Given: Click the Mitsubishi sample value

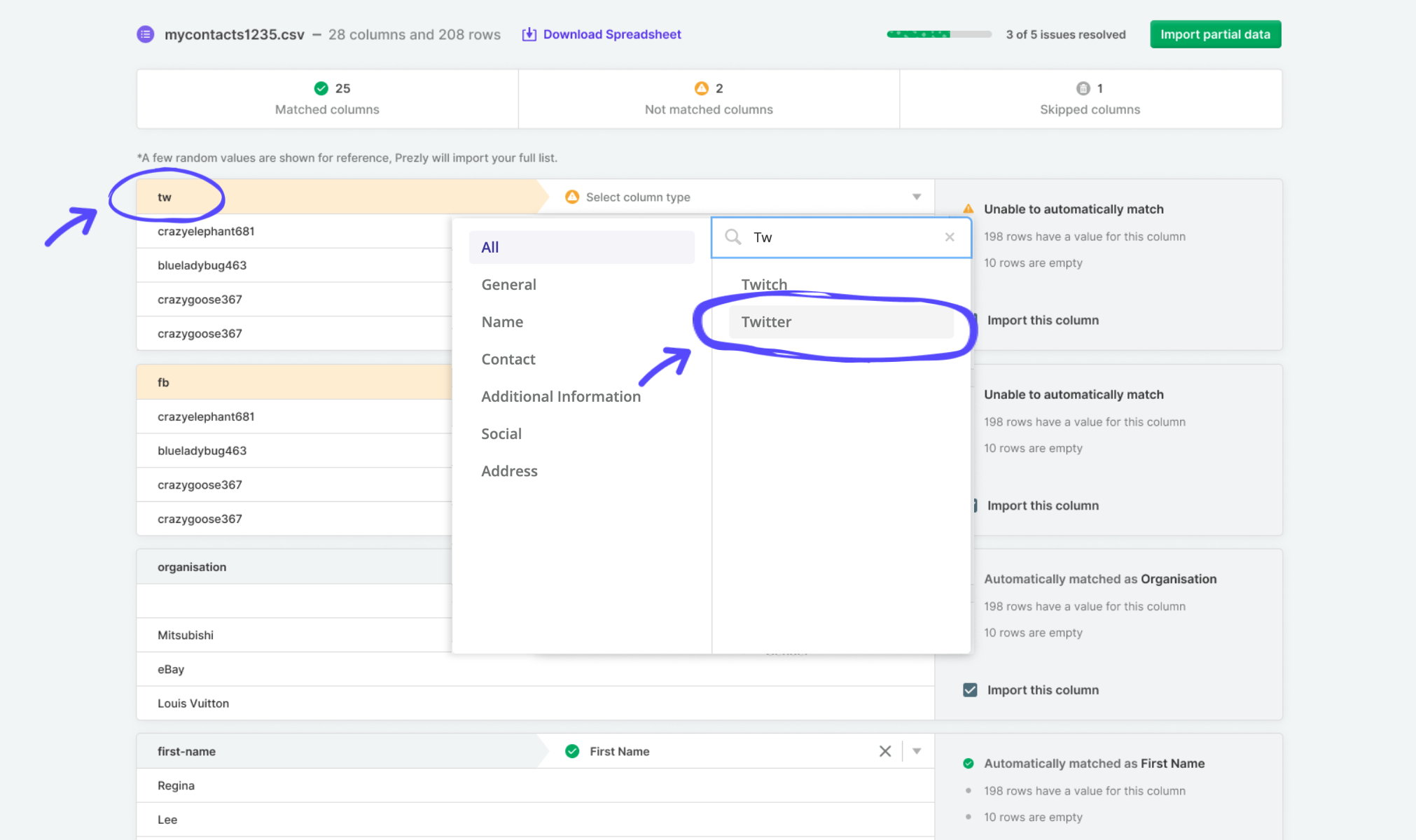Looking at the screenshot, I should [x=186, y=635].
